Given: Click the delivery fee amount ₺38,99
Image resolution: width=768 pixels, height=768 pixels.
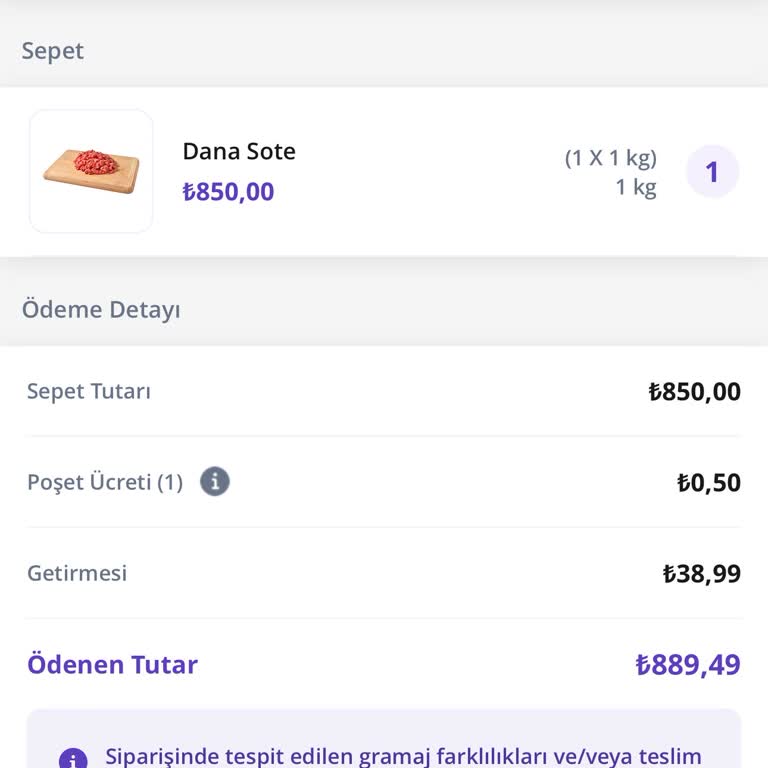Looking at the screenshot, I should coord(702,574).
